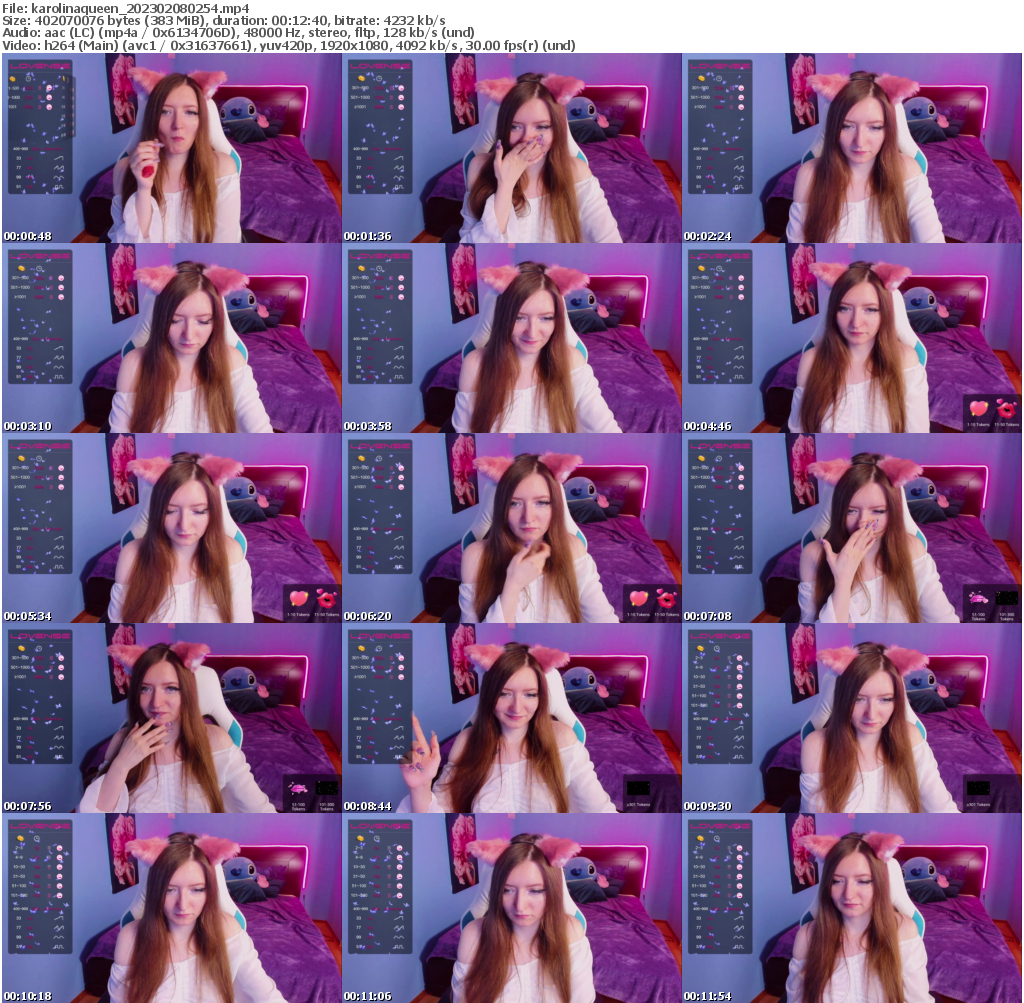1024x1003 pixels.
Task: Click the kiss emoji beside the 1-500 row
Action: point(49,88)
